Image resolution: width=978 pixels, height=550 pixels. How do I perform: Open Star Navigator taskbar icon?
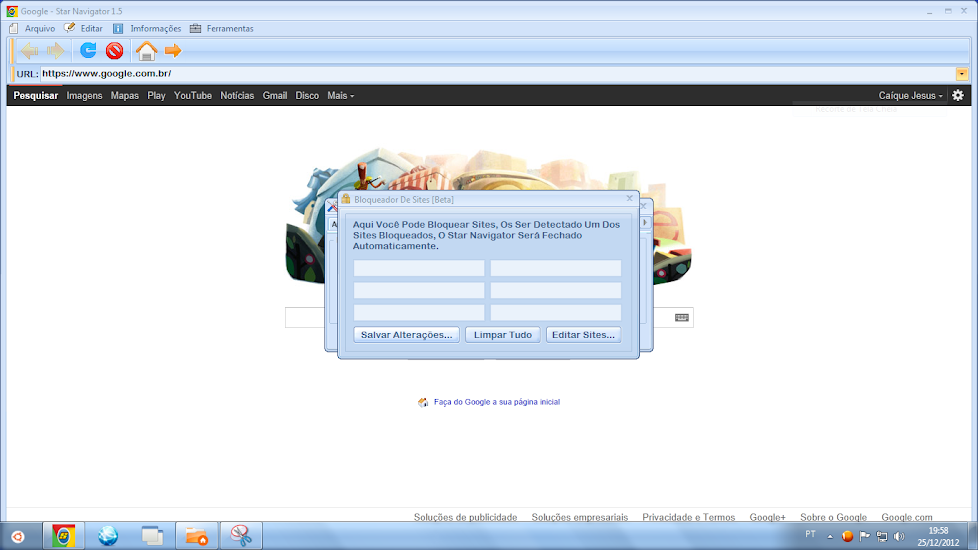[63, 536]
